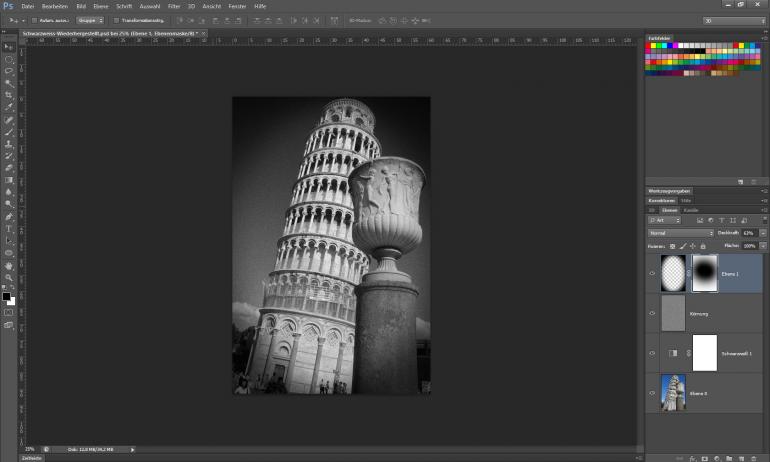Select the Type tool
The image size is (770, 462).
click(x=8, y=229)
